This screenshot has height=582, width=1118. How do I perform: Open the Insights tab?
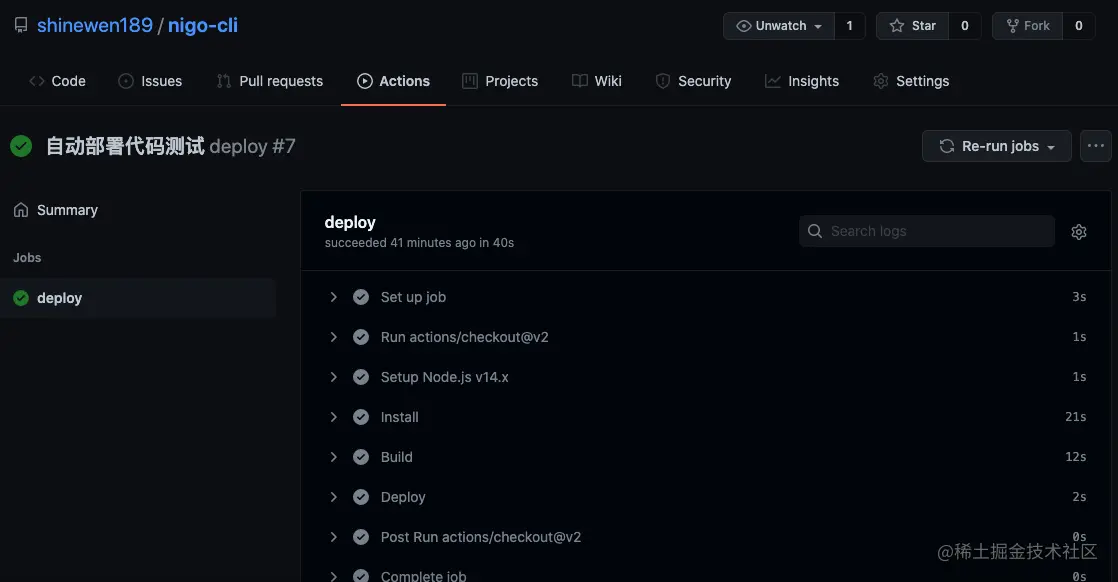(x=802, y=81)
